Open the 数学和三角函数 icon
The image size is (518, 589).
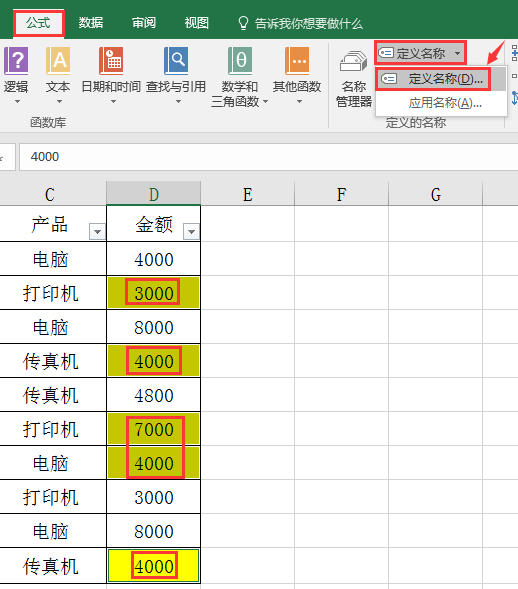coord(240,61)
